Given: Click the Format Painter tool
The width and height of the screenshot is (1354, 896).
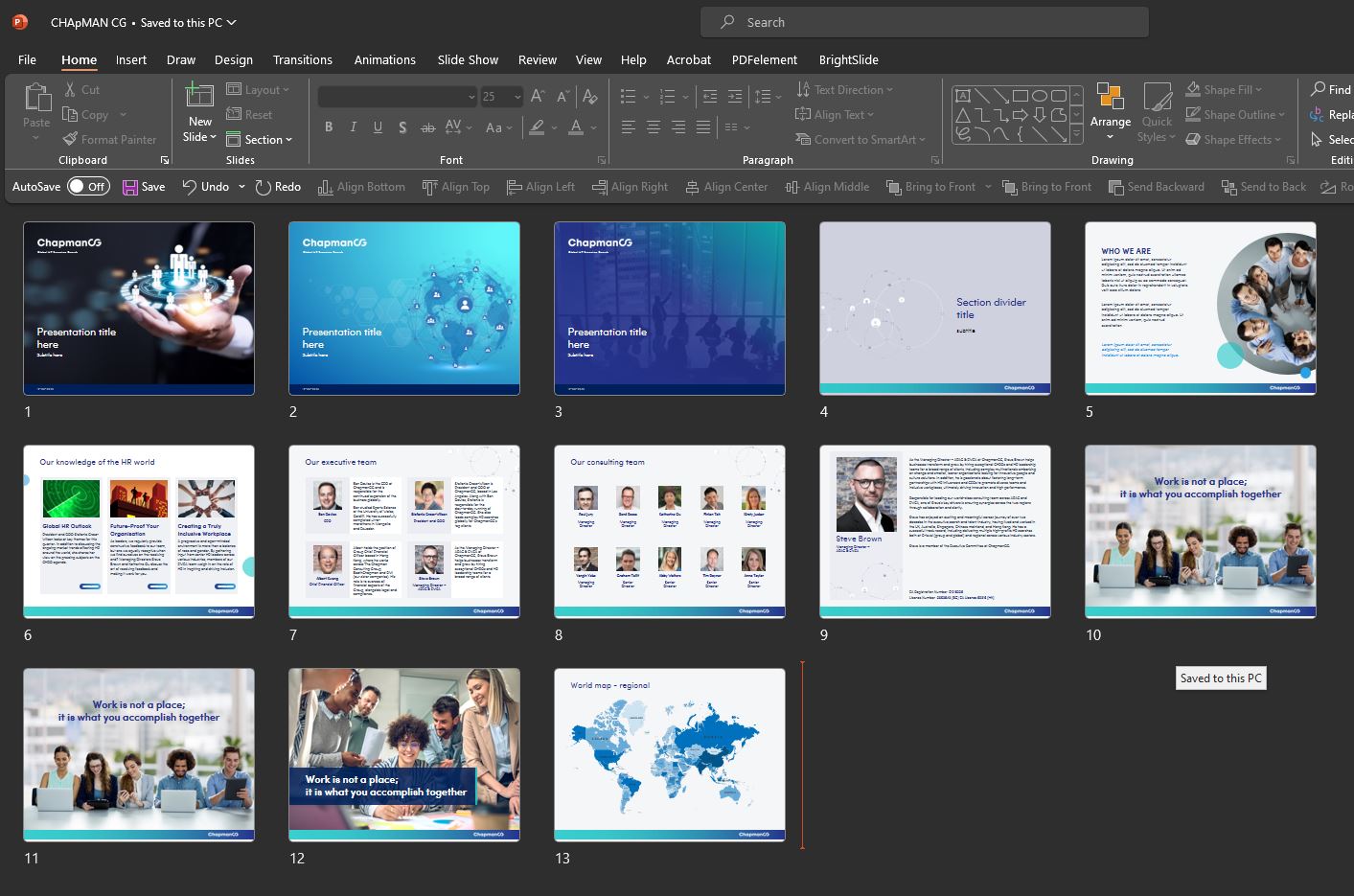Looking at the screenshot, I should [x=109, y=139].
